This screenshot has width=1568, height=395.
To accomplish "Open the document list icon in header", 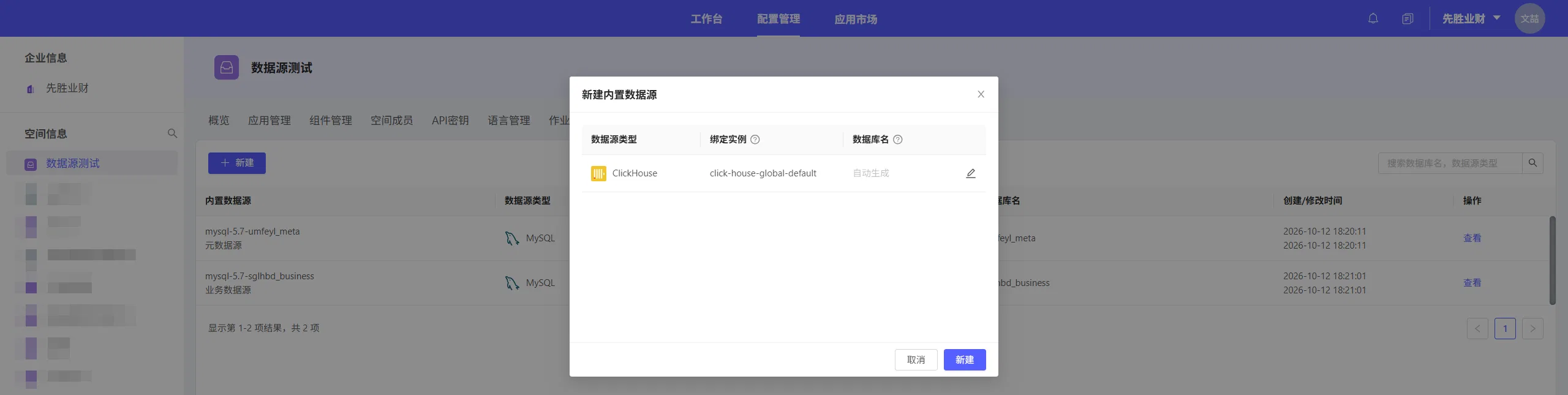I will pos(1408,18).
